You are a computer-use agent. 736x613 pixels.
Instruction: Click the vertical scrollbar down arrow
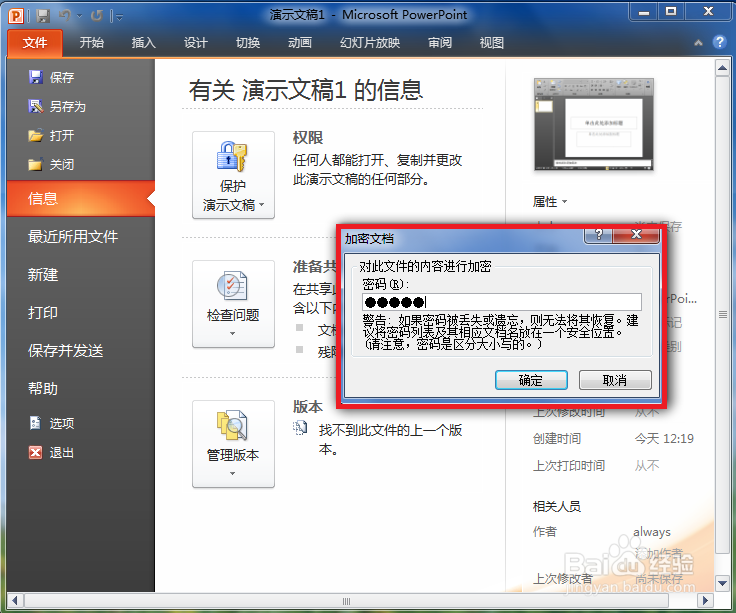pos(722,583)
